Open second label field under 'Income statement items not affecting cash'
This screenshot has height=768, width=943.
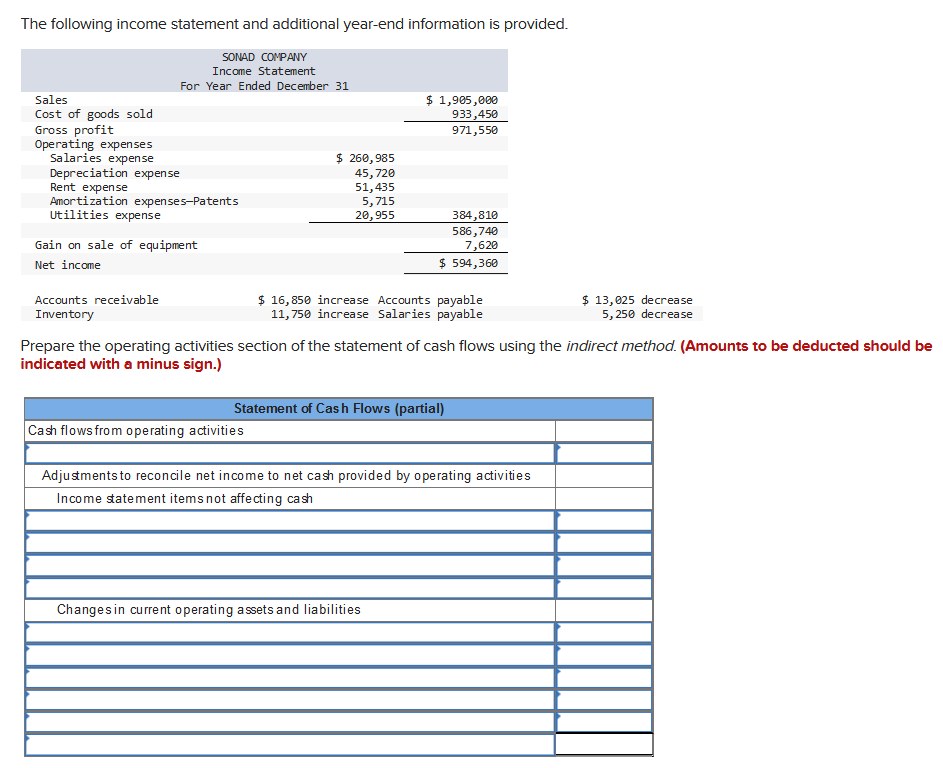[290, 542]
